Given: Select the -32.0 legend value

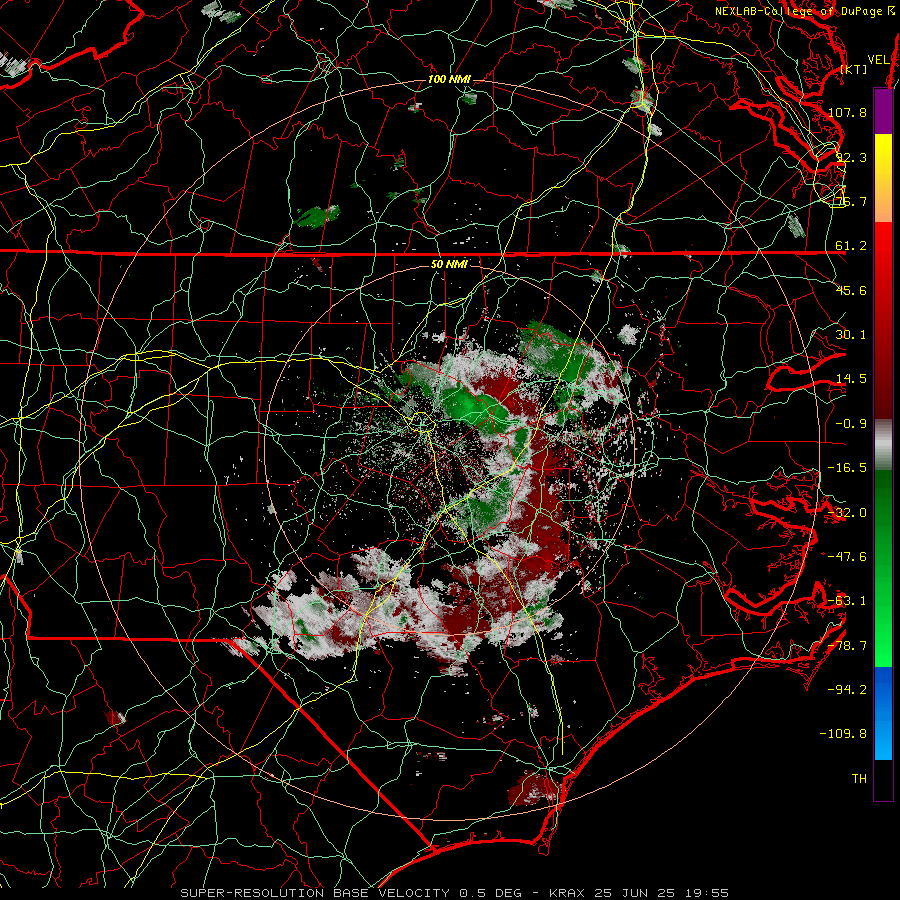Looking at the screenshot, I should (847, 513).
